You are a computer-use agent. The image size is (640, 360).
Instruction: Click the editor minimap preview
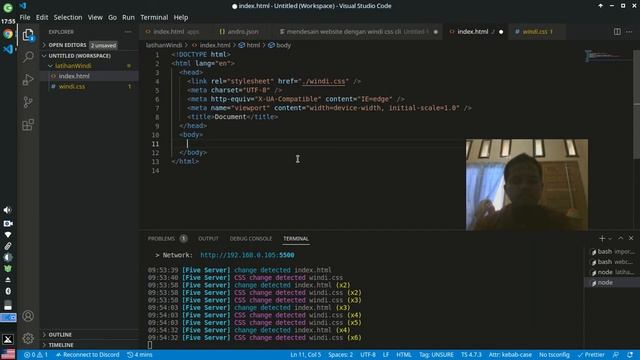[608, 56]
